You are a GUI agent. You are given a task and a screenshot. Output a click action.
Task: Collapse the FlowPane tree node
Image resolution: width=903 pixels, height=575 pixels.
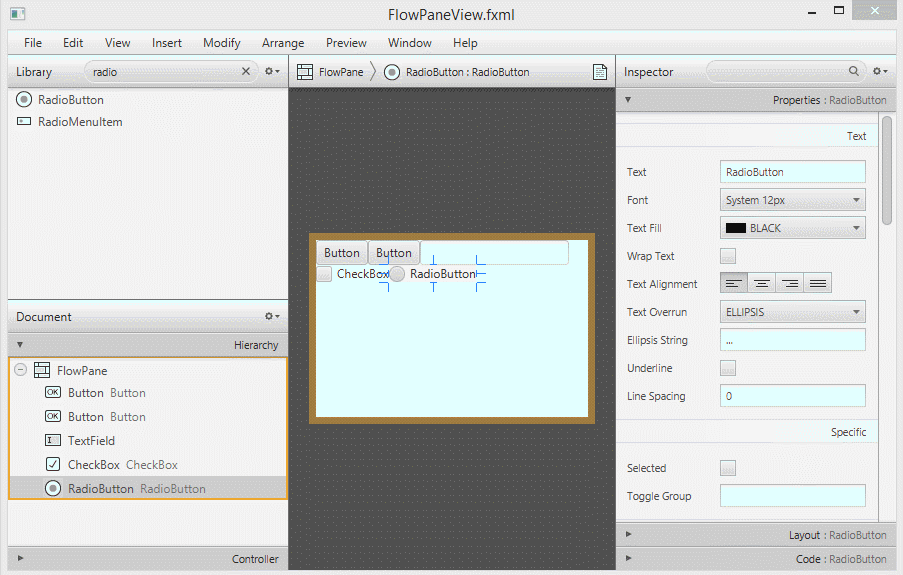pyautogui.click(x=21, y=370)
